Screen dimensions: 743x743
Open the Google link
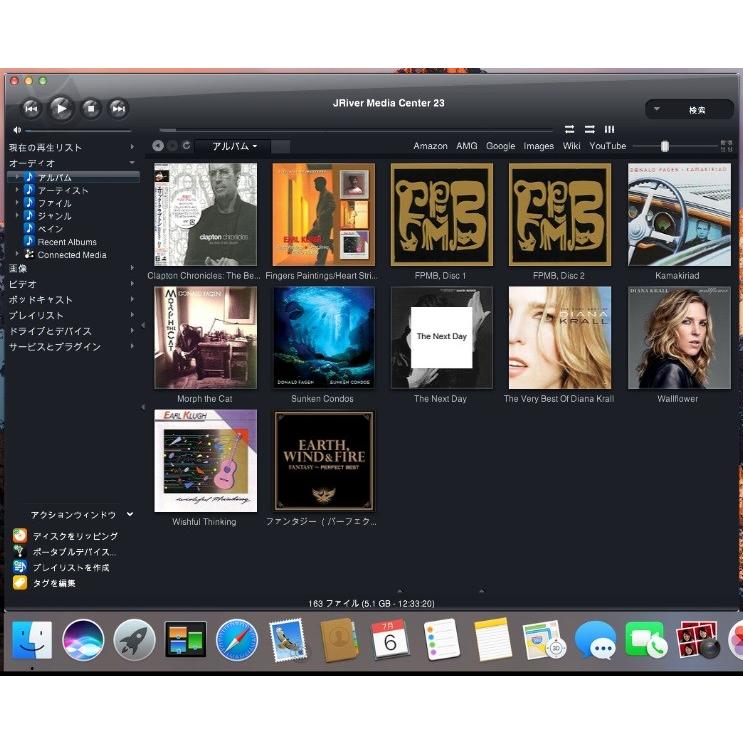[500, 146]
